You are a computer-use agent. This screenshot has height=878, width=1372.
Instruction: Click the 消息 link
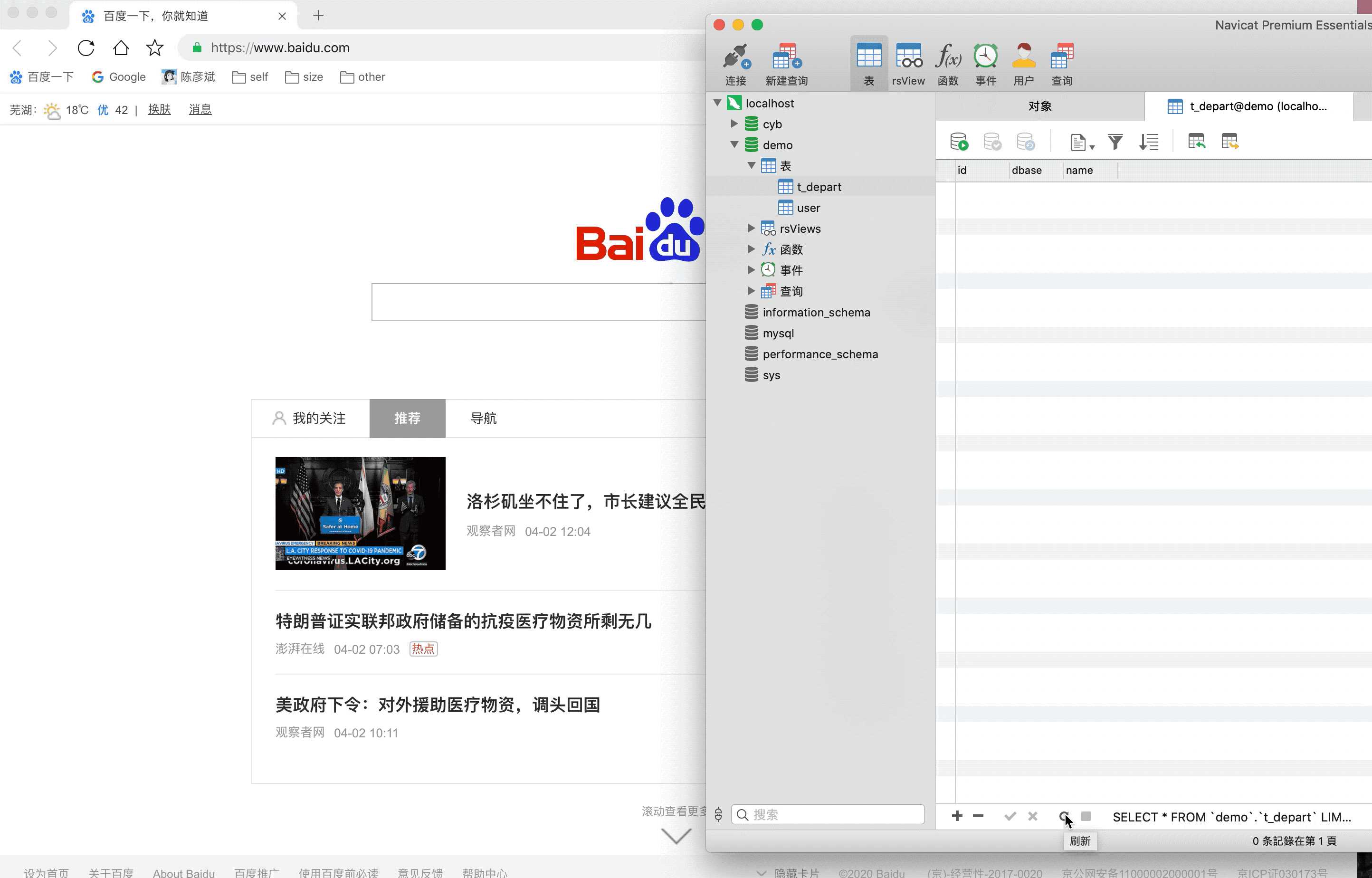coord(200,109)
